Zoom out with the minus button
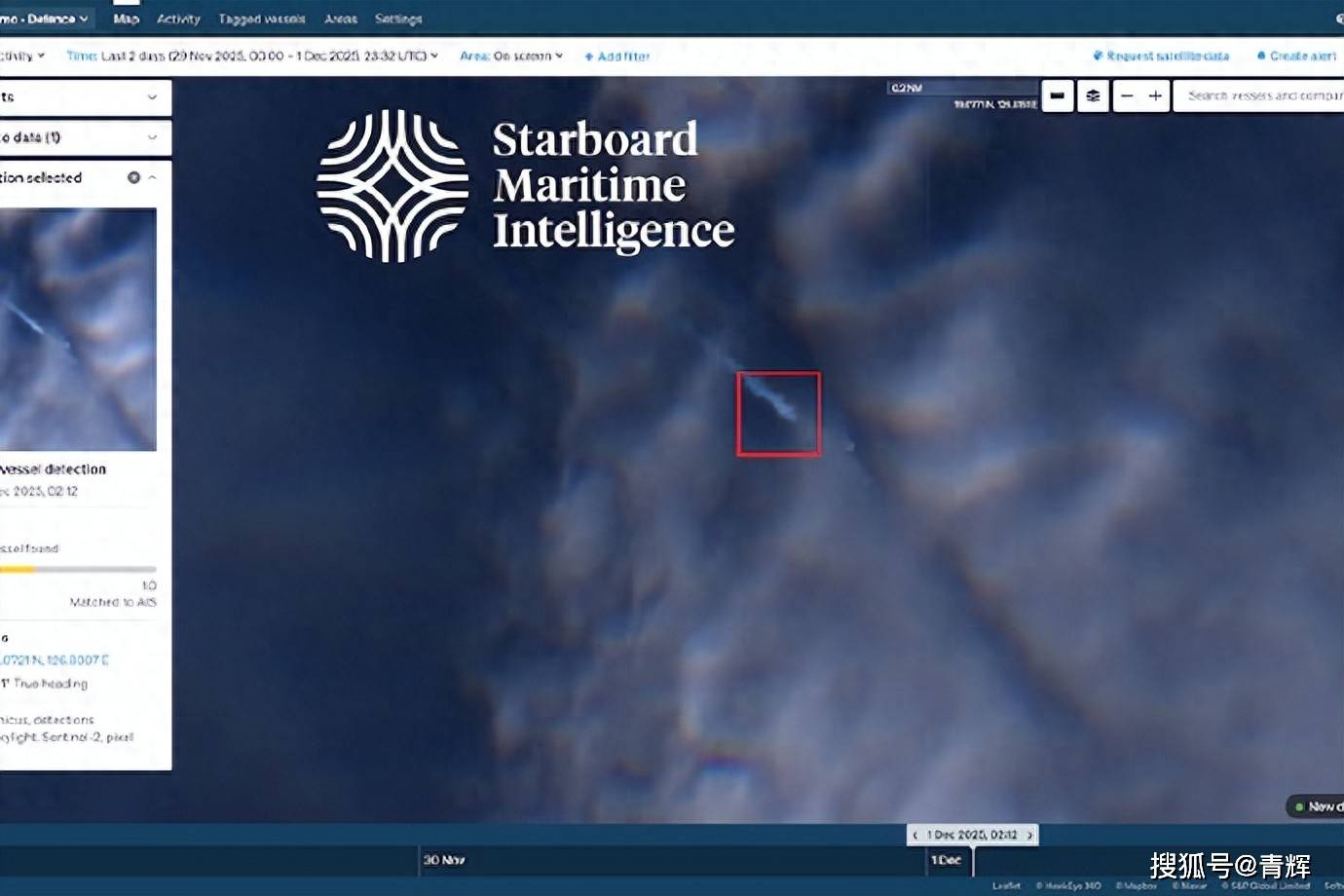1344x896 pixels. click(x=1127, y=95)
